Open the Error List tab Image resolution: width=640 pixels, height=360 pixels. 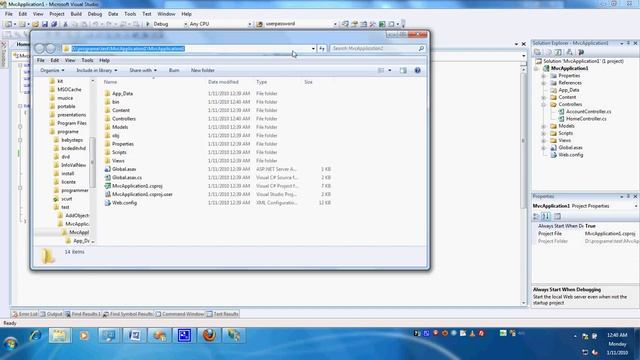point(25,314)
